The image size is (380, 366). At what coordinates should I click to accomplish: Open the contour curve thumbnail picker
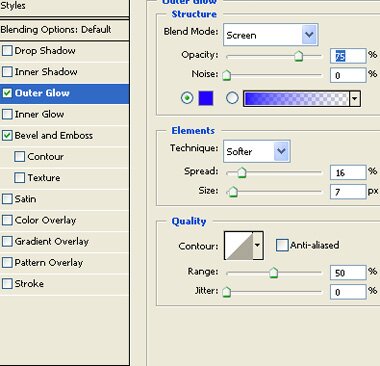point(239,246)
